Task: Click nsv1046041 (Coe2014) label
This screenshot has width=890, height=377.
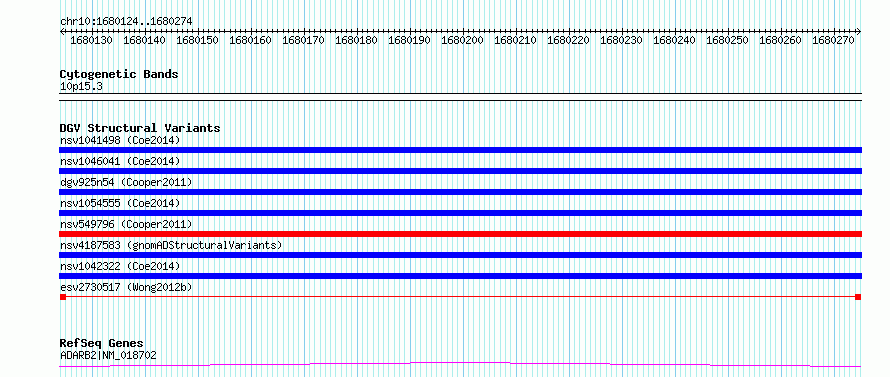Action: point(120,161)
